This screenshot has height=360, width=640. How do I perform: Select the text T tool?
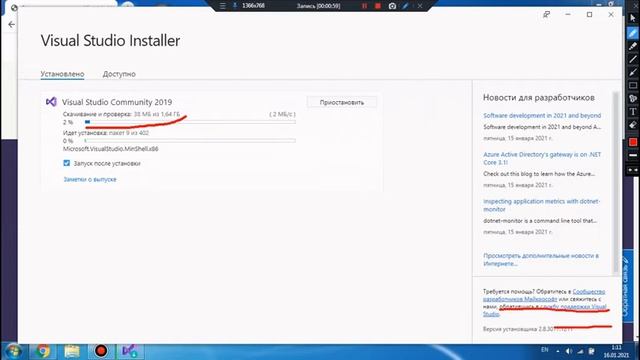(x=633, y=112)
